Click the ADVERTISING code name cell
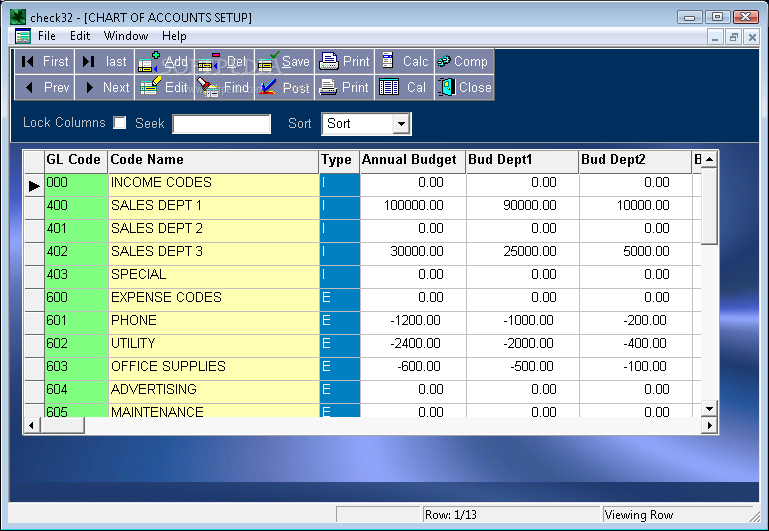769x531 pixels. pos(213,392)
